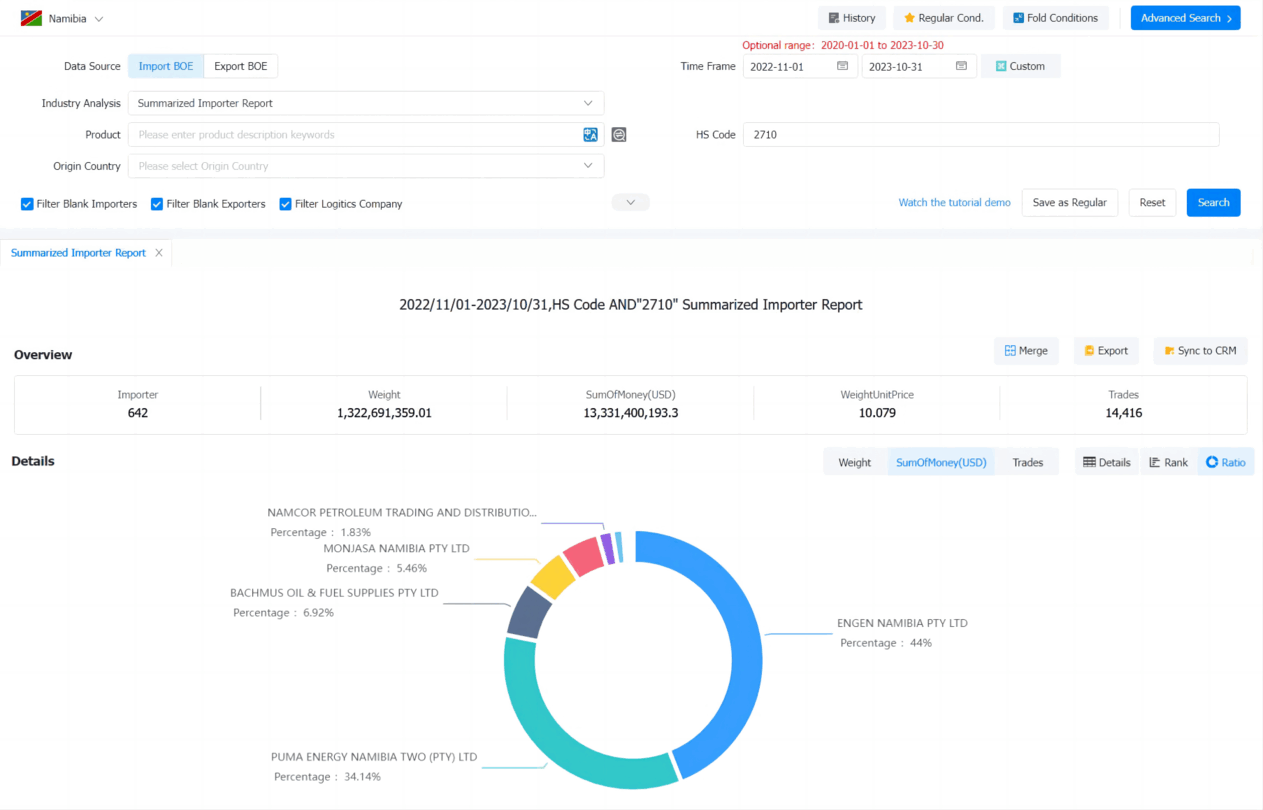The height and width of the screenshot is (810, 1263).
Task: Toggle Filter Blank Exporters checkbox
Action: (157, 204)
